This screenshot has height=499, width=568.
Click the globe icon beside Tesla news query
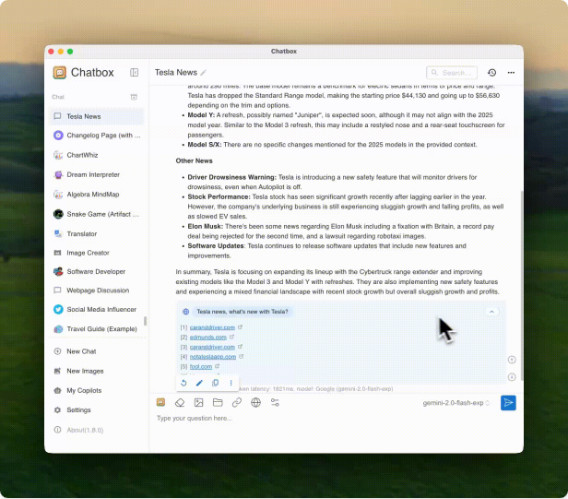[186, 312]
